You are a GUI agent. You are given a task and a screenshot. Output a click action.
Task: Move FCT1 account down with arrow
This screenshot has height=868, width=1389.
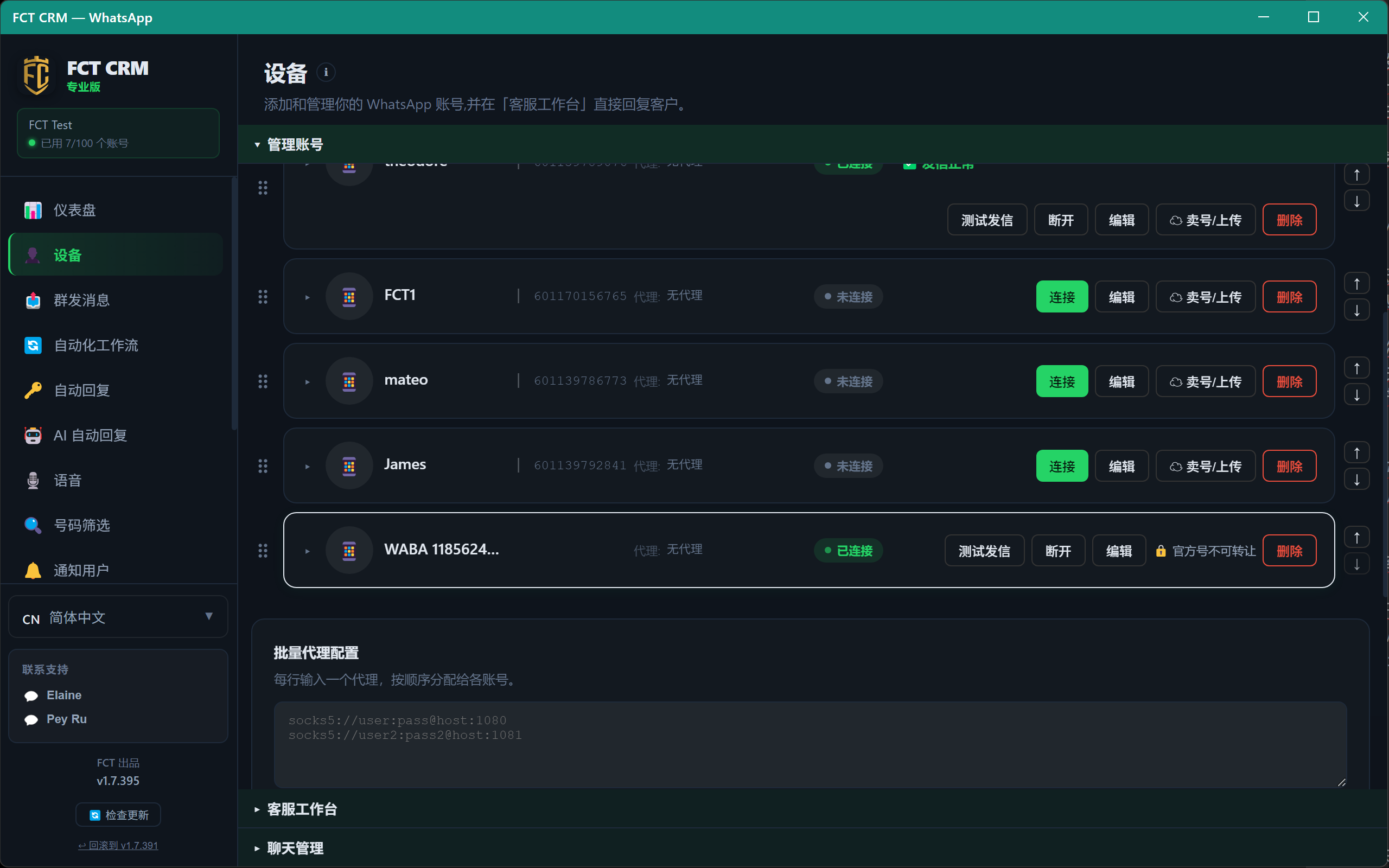[x=1357, y=310]
